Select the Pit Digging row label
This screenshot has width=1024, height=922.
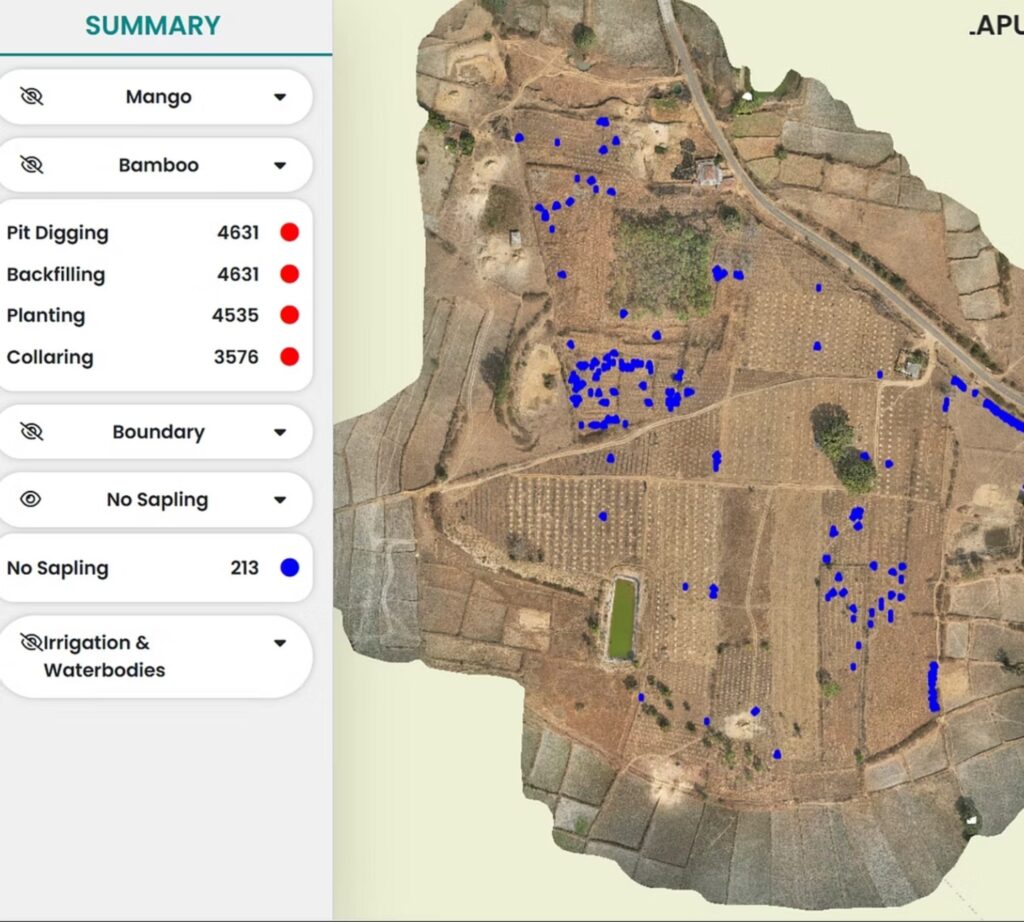click(57, 233)
